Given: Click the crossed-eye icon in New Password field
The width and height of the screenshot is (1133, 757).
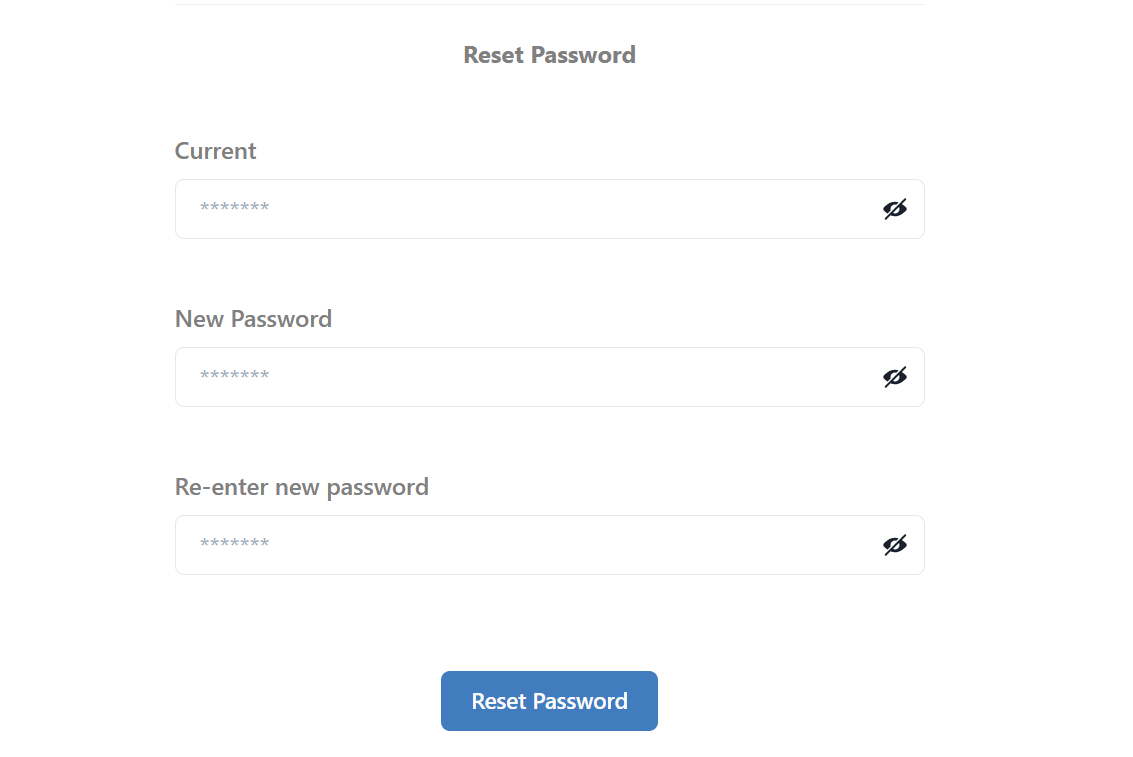Looking at the screenshot, I should pos(895,377).
